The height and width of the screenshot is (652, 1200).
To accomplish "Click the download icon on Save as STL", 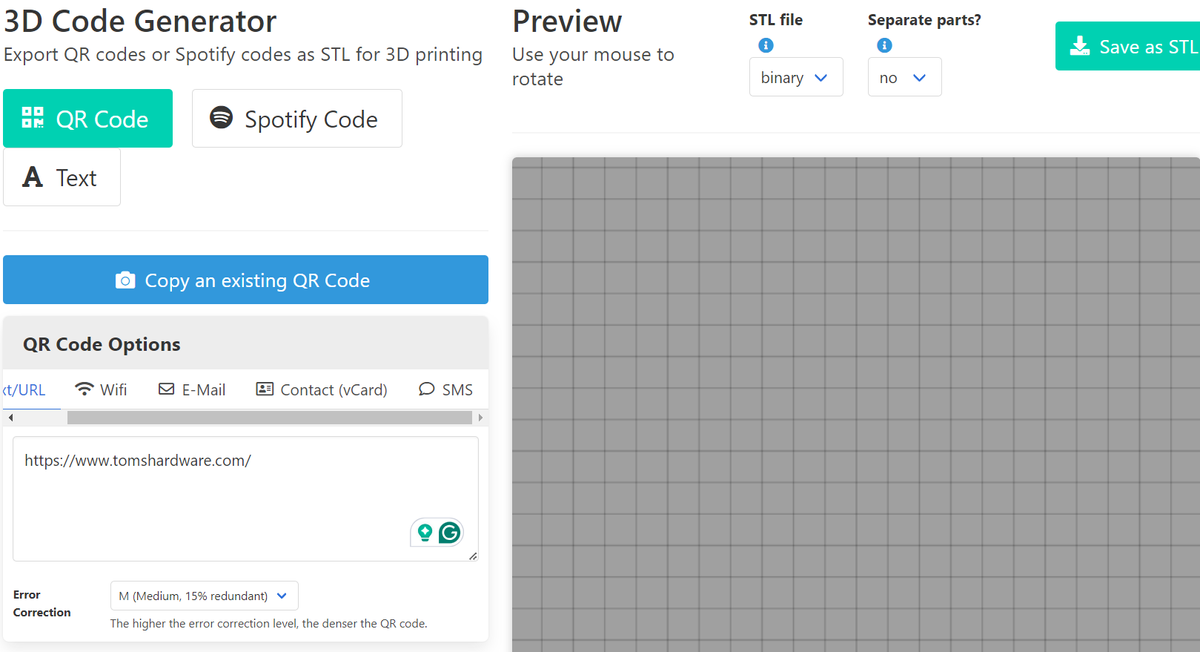I will [1079, 46].
